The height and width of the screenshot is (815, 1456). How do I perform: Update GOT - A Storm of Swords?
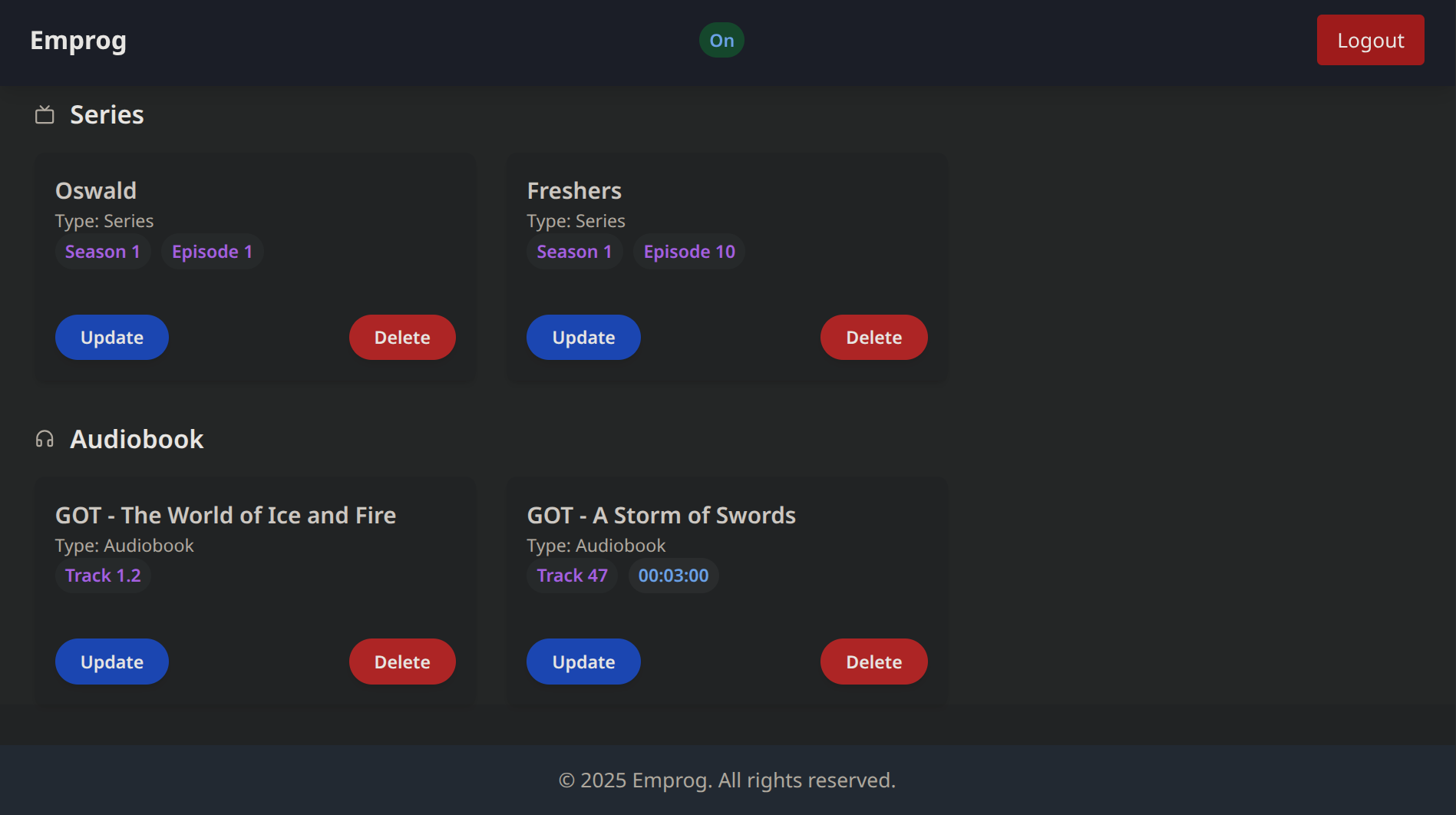pos(583,662)
